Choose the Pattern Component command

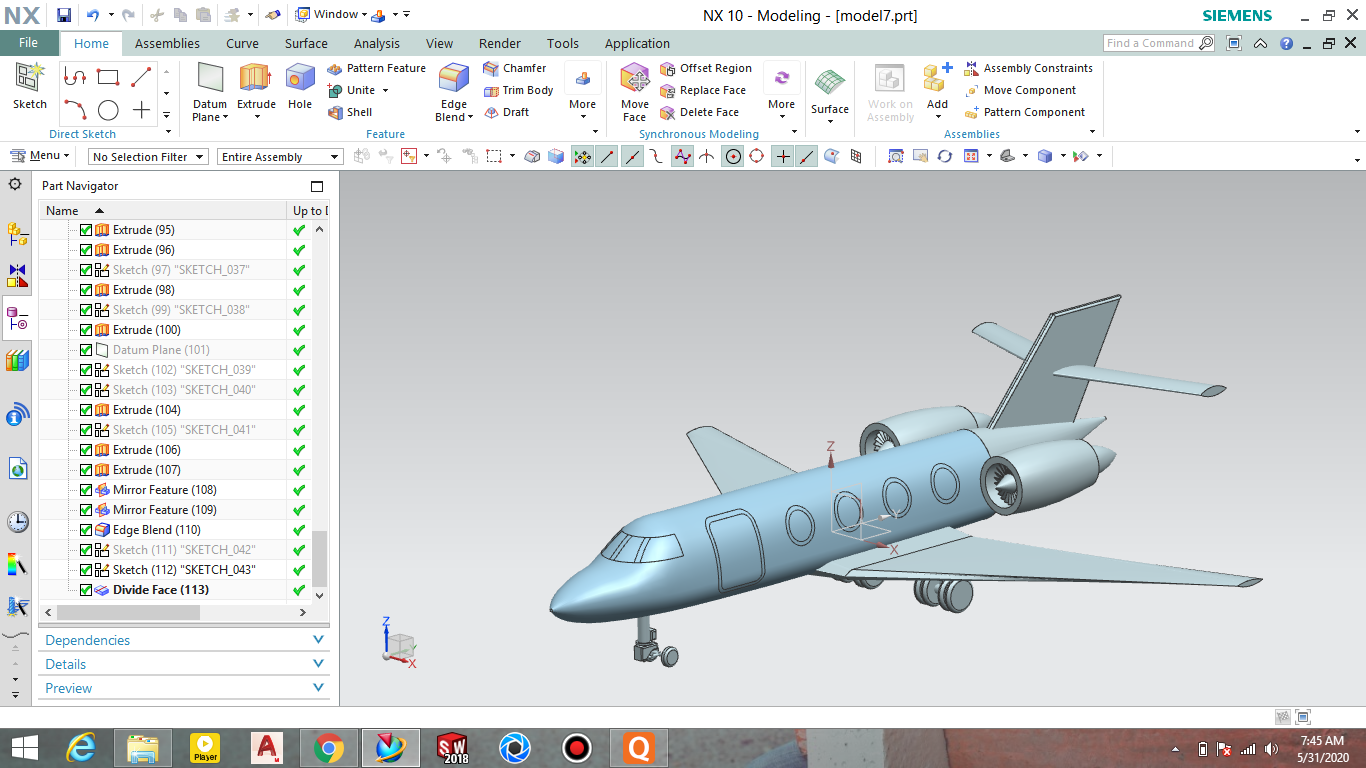click(x=1024, y=112)
